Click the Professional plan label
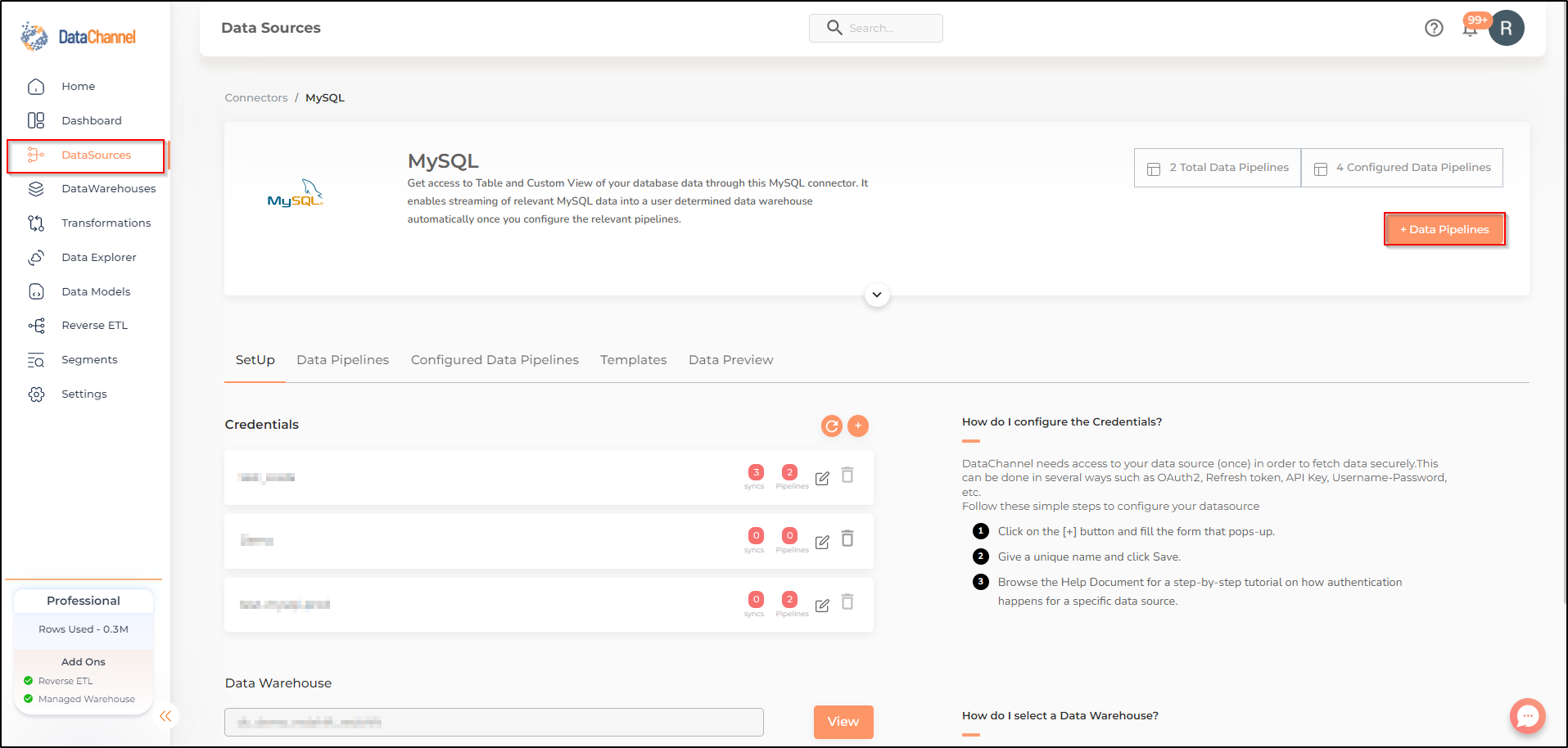This screenshot has width=1568, height=748. point(84,601)
